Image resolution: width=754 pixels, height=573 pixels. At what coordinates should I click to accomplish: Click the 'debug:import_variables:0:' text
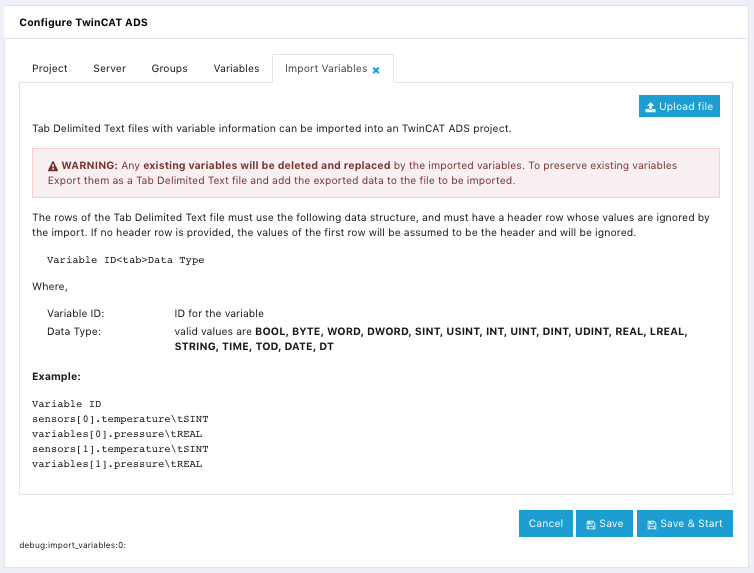click(x=73, y=545)
